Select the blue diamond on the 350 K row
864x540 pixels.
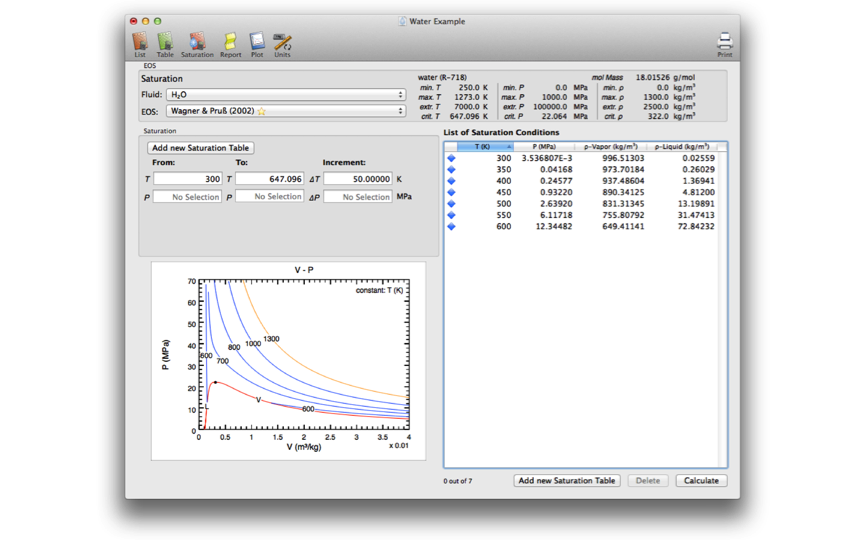coord(451,169)
